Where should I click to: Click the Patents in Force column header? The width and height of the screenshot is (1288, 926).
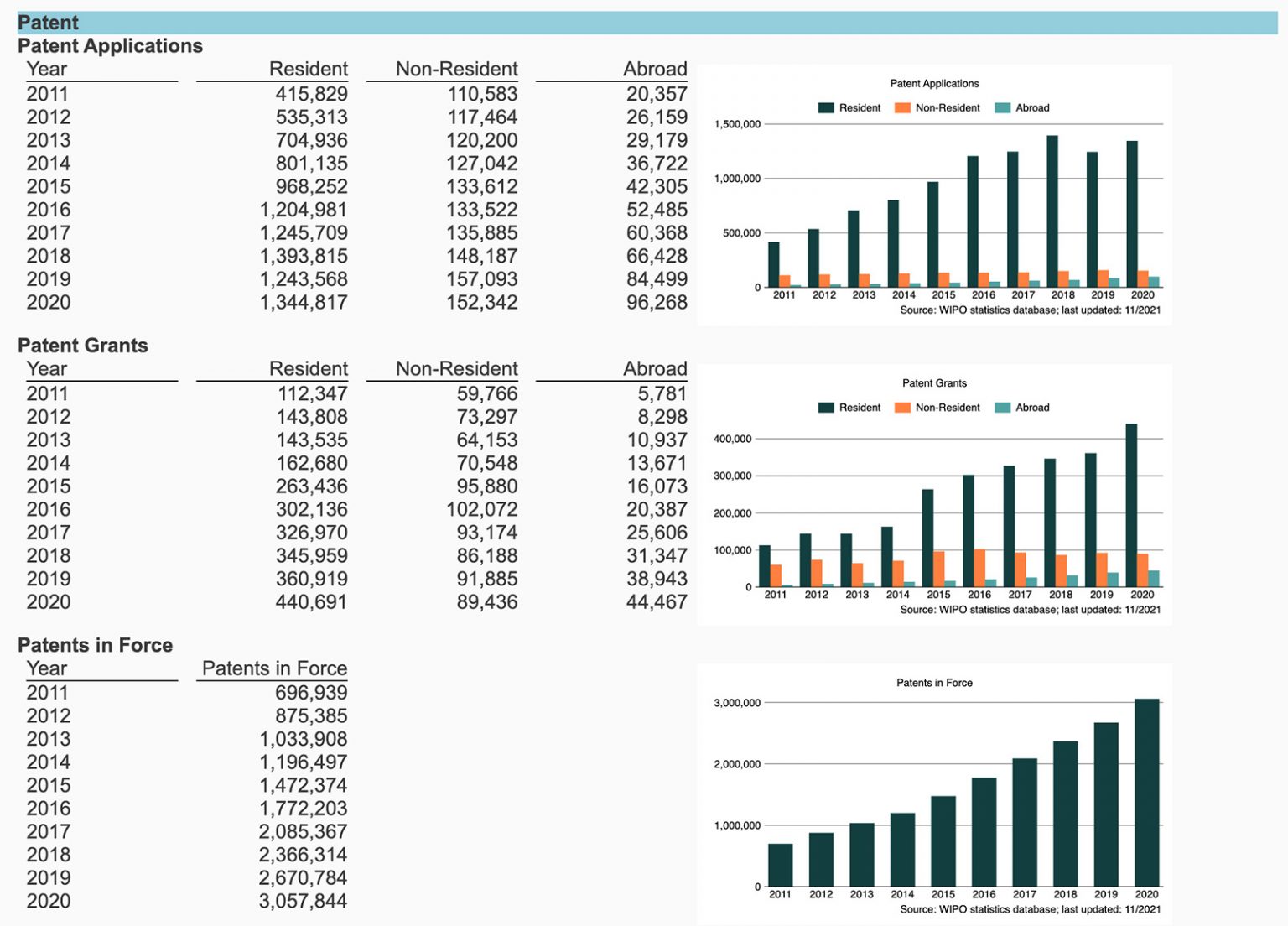point(274,668)
